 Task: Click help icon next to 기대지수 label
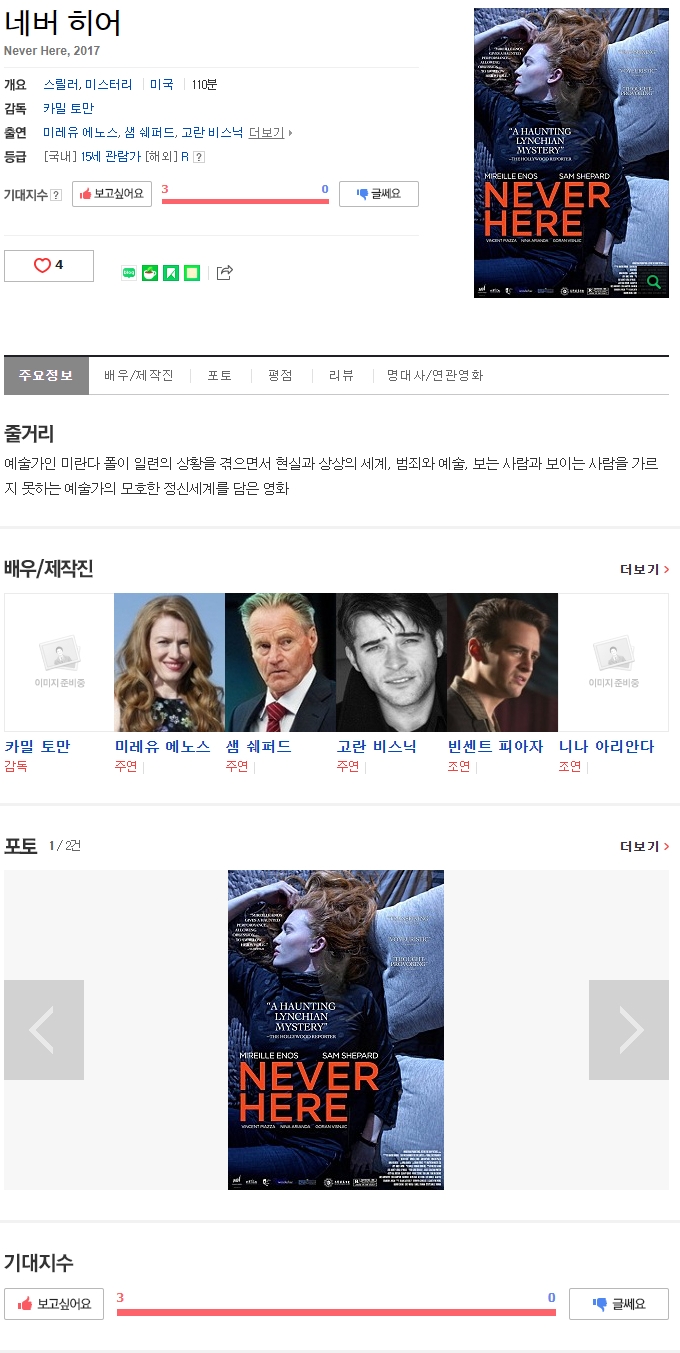point(56,195)
